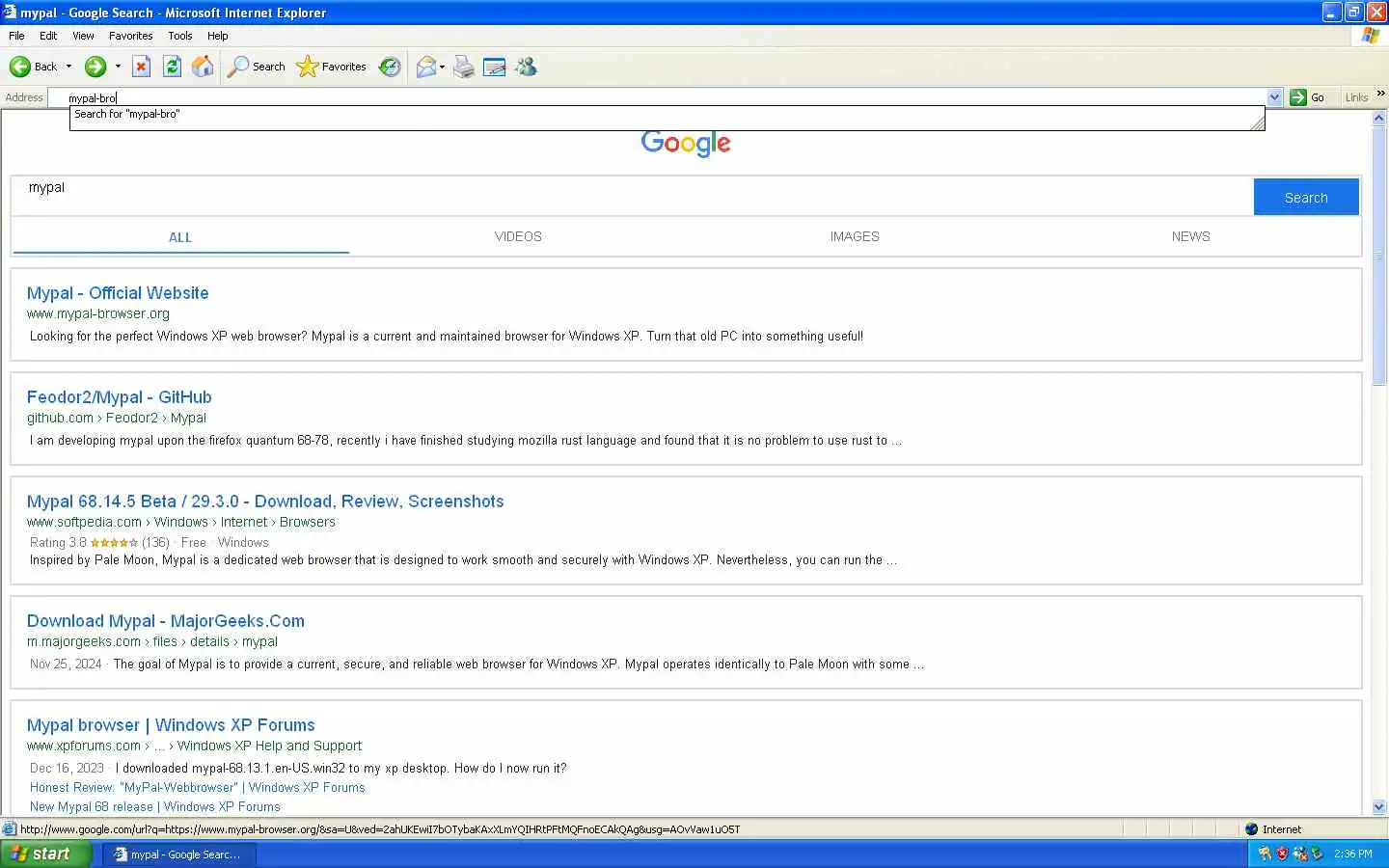Click the github.com › Feodor2 › Mypal breadcrumb

(x=117, y=419)
